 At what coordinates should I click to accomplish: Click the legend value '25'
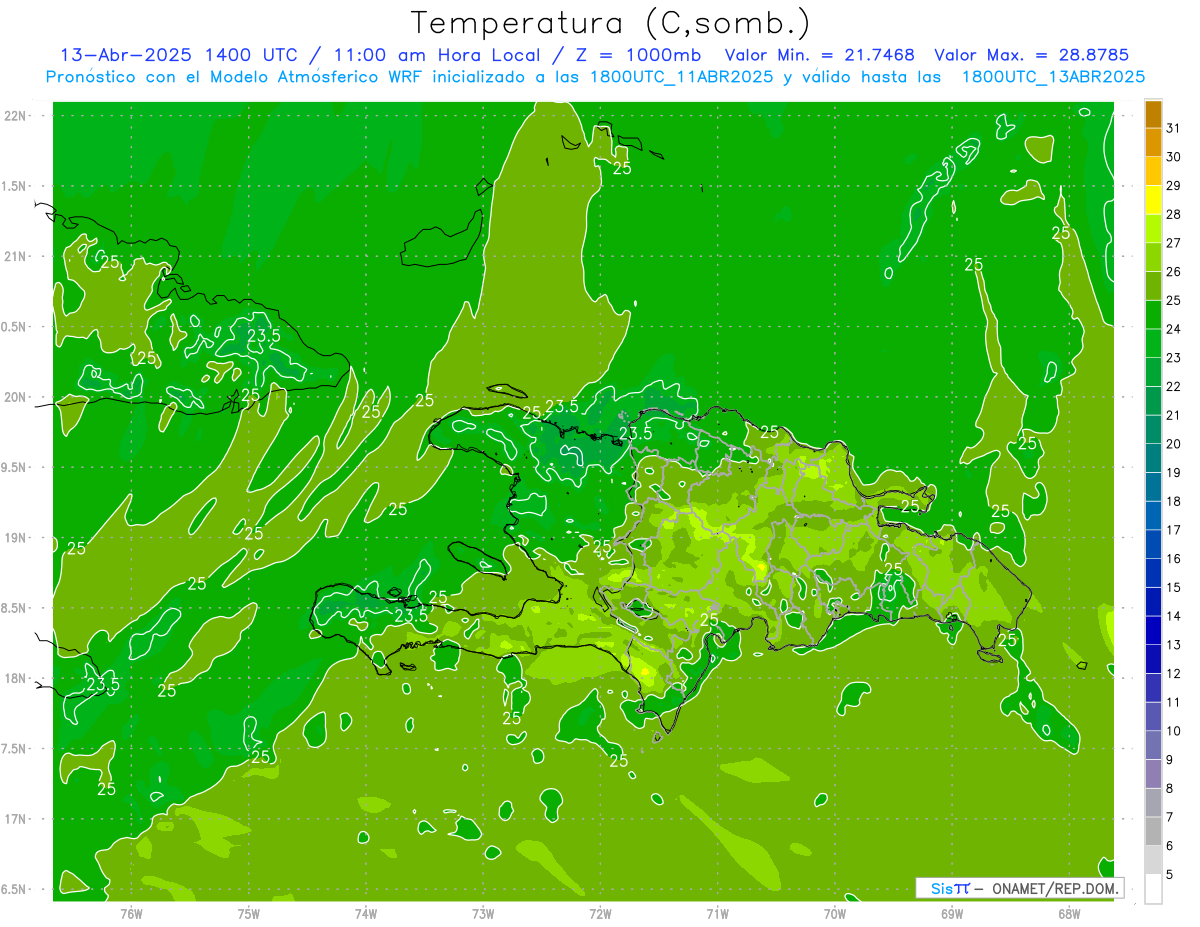[x=1174, y=300]
